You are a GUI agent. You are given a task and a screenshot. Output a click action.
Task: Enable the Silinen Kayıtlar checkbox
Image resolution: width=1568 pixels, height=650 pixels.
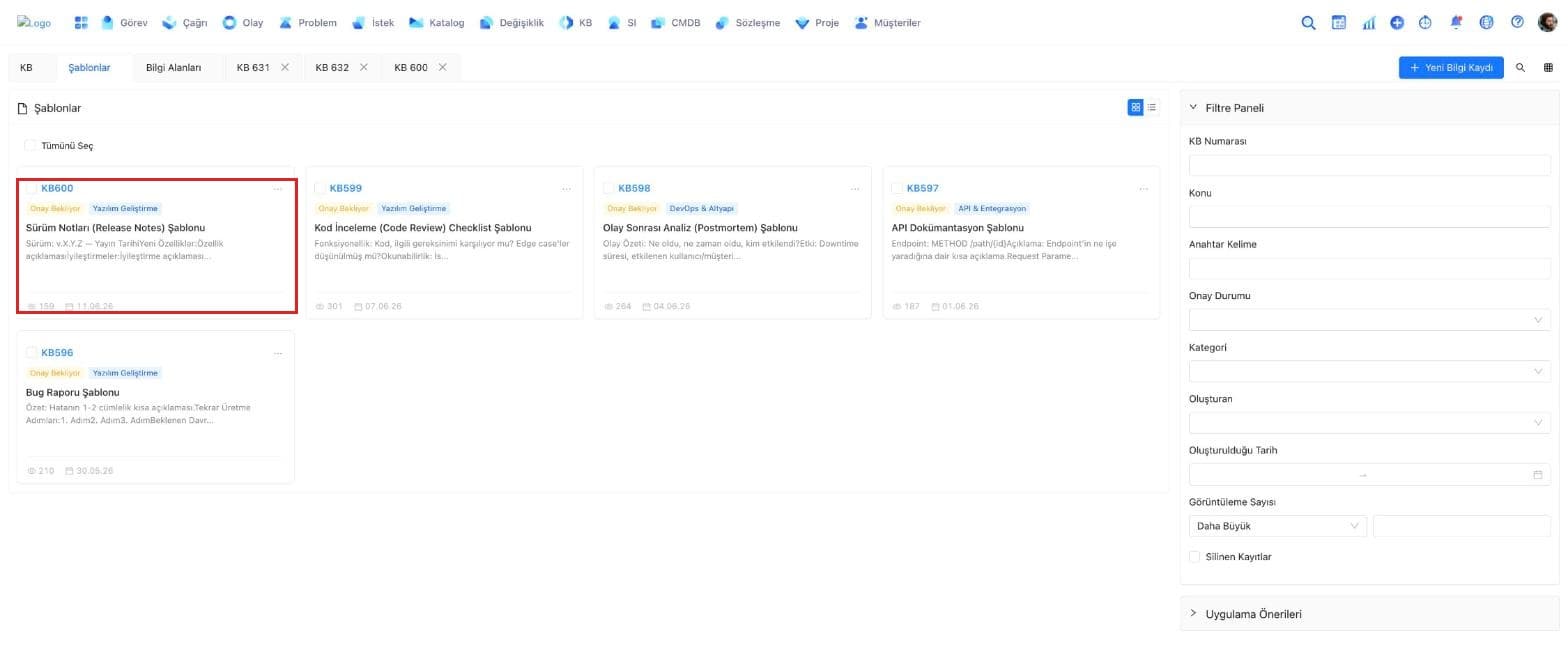[1194, 557]
